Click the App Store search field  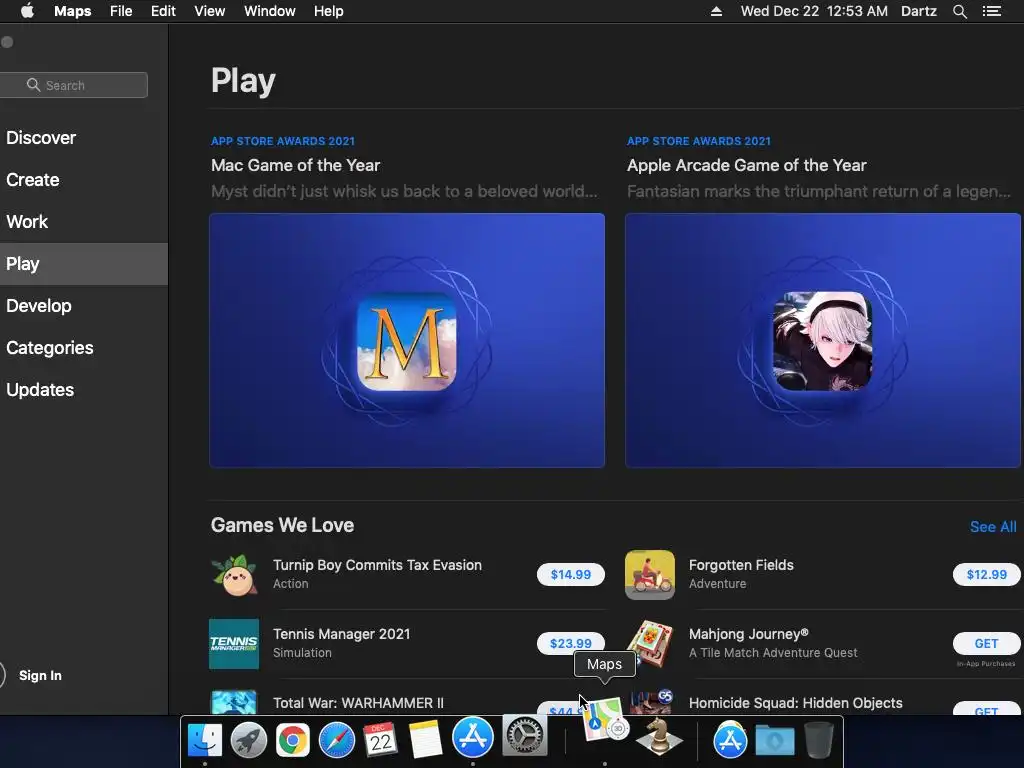click(74, 85)
